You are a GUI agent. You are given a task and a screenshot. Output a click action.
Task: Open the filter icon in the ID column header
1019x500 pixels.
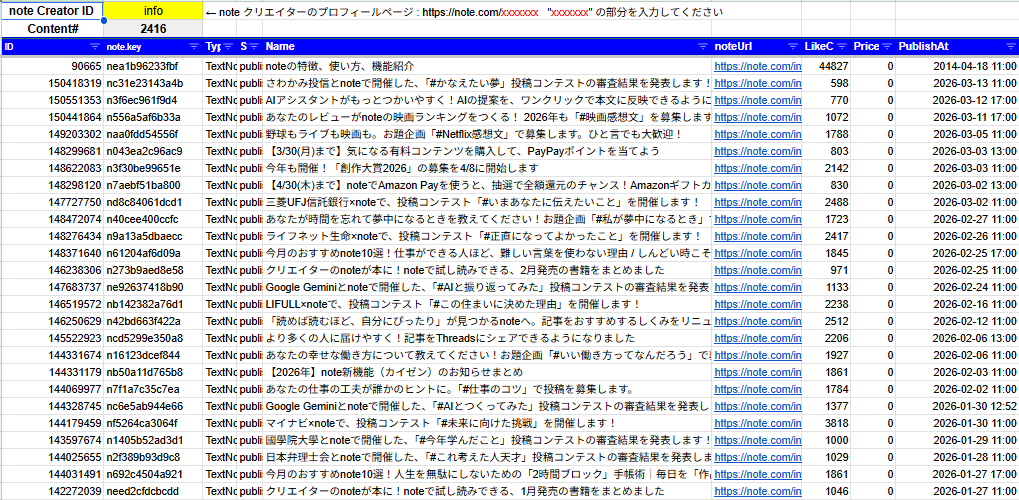tap(95, 47)
